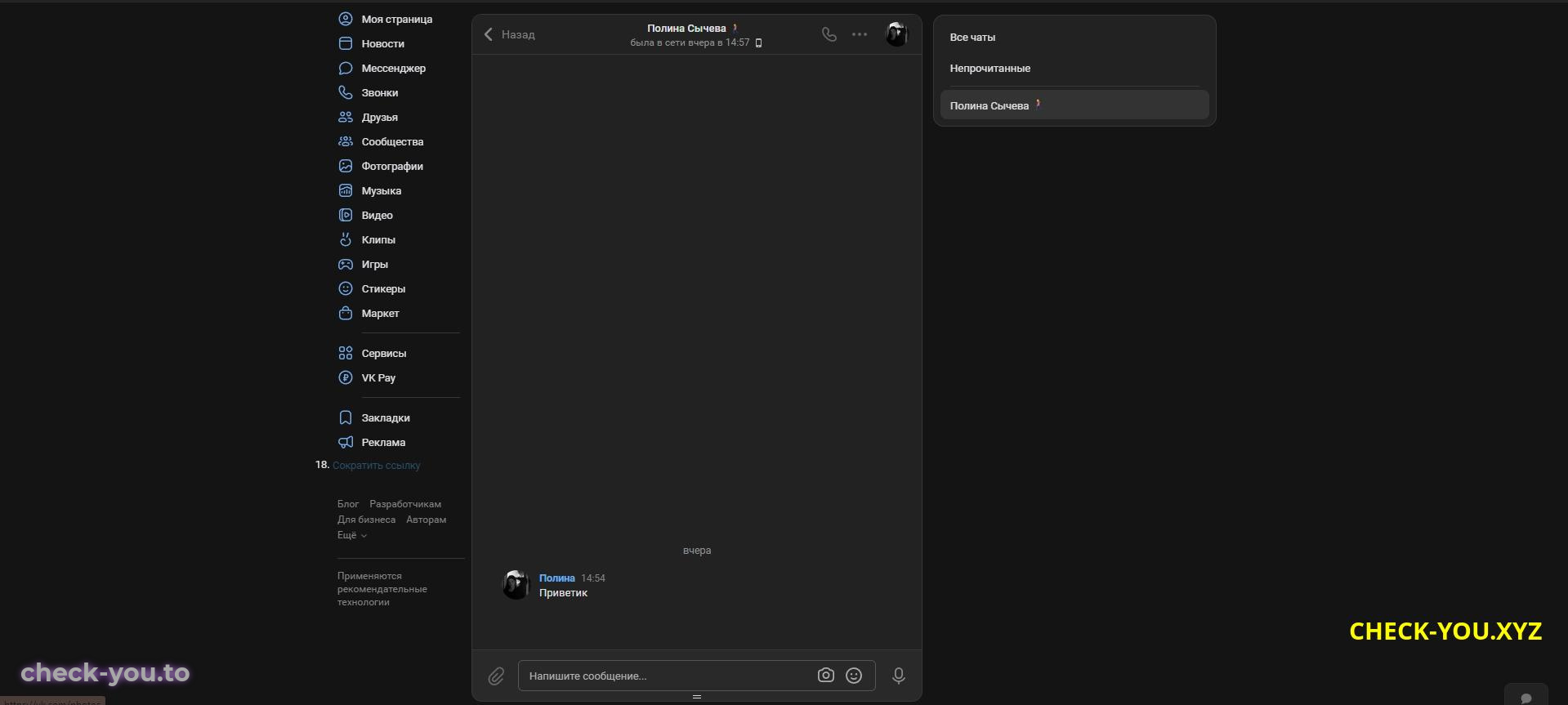Click the floating chat bubble icon at bottom right
The height and width of the screenshot is (705, 1568).
1526,698
